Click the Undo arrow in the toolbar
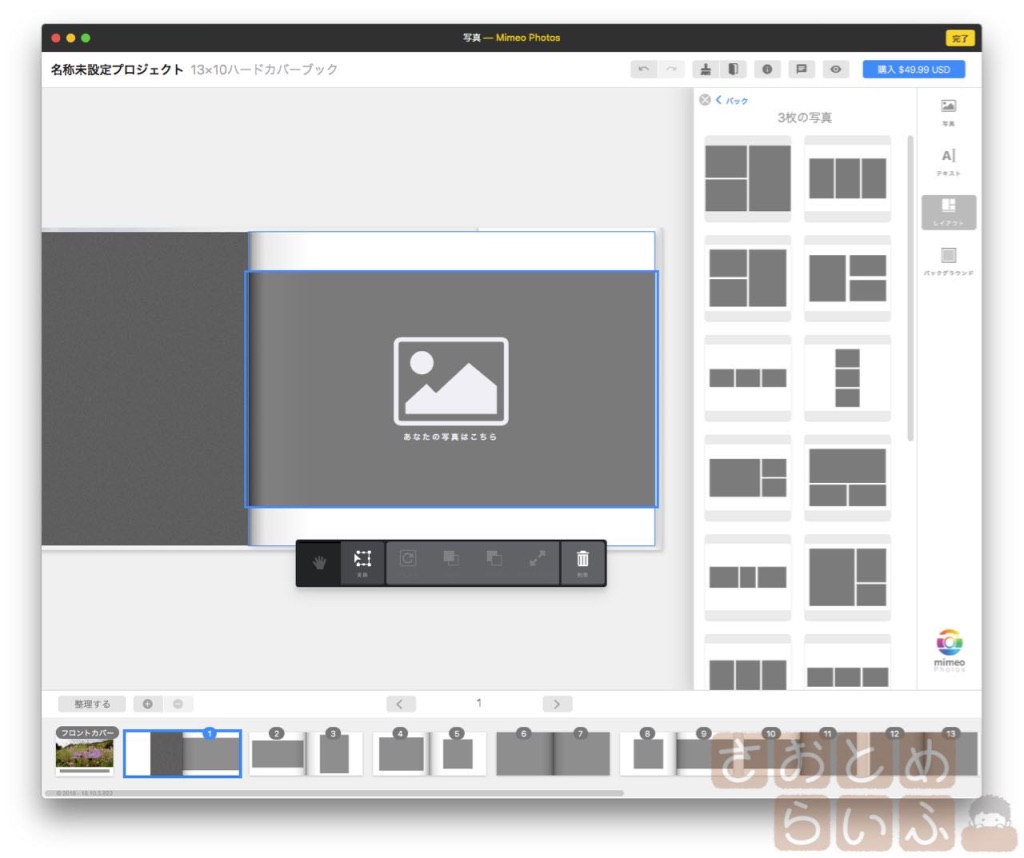The height and width of the screenshot is (858, 1024). pos(643,69)
